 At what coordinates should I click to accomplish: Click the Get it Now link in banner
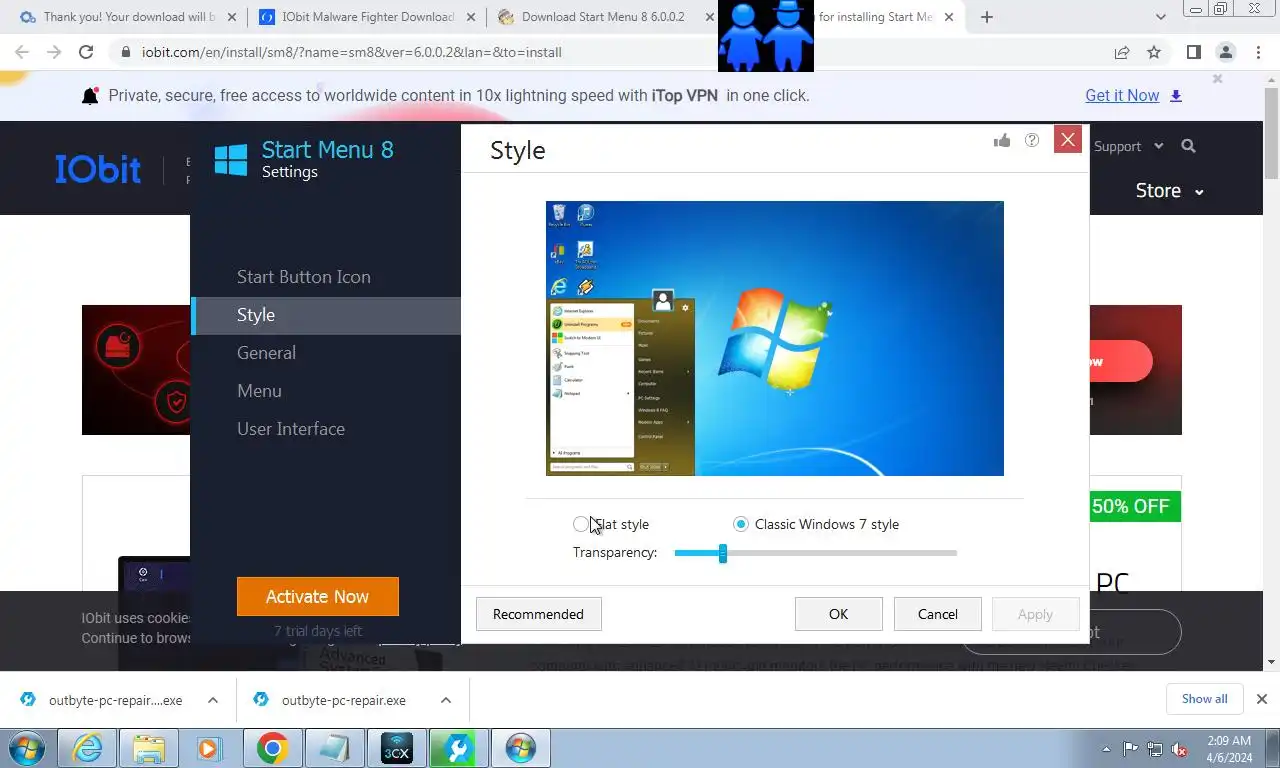pyautogui.click(x=1122, y=96)
